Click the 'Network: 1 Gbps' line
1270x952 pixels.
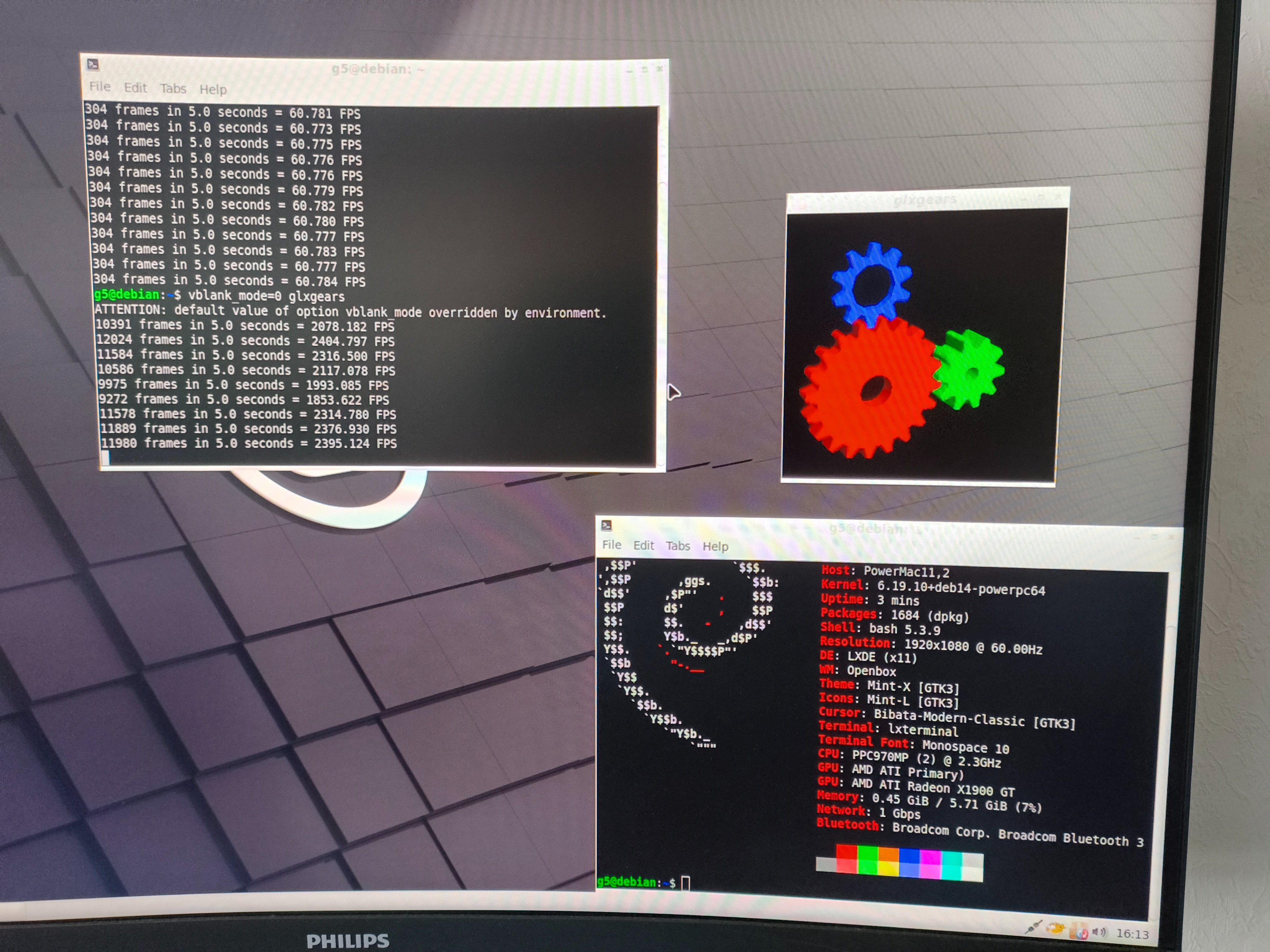click(x=869, y=812)
